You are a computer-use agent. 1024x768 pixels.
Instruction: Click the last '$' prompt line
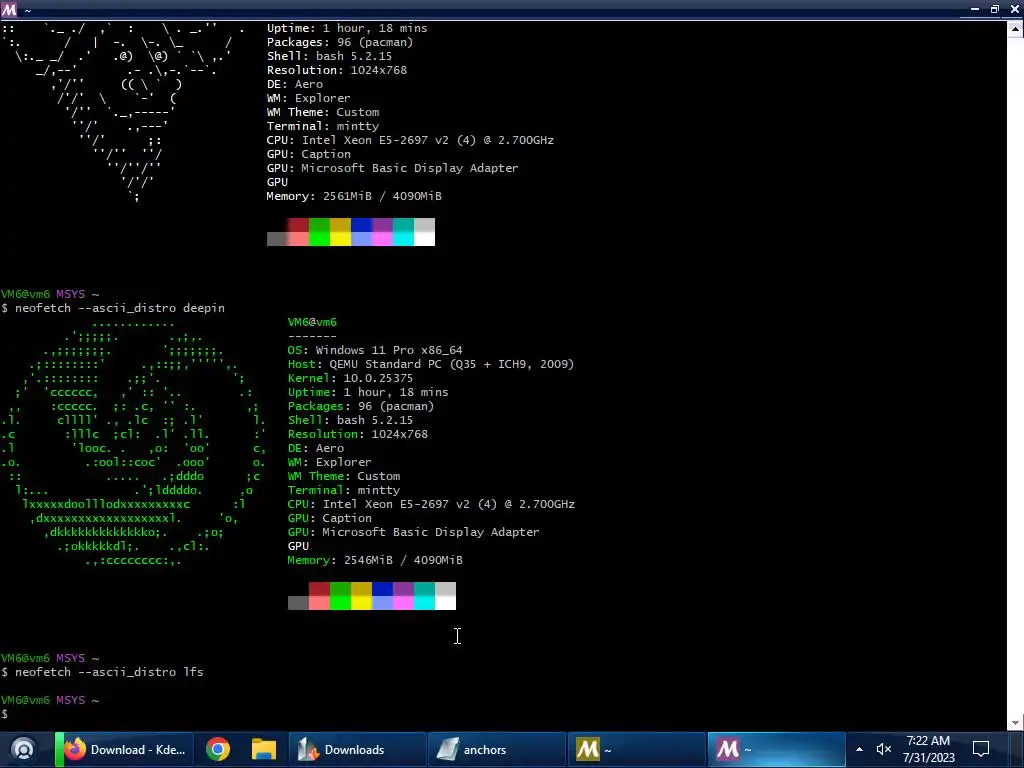tap(5, 714)
